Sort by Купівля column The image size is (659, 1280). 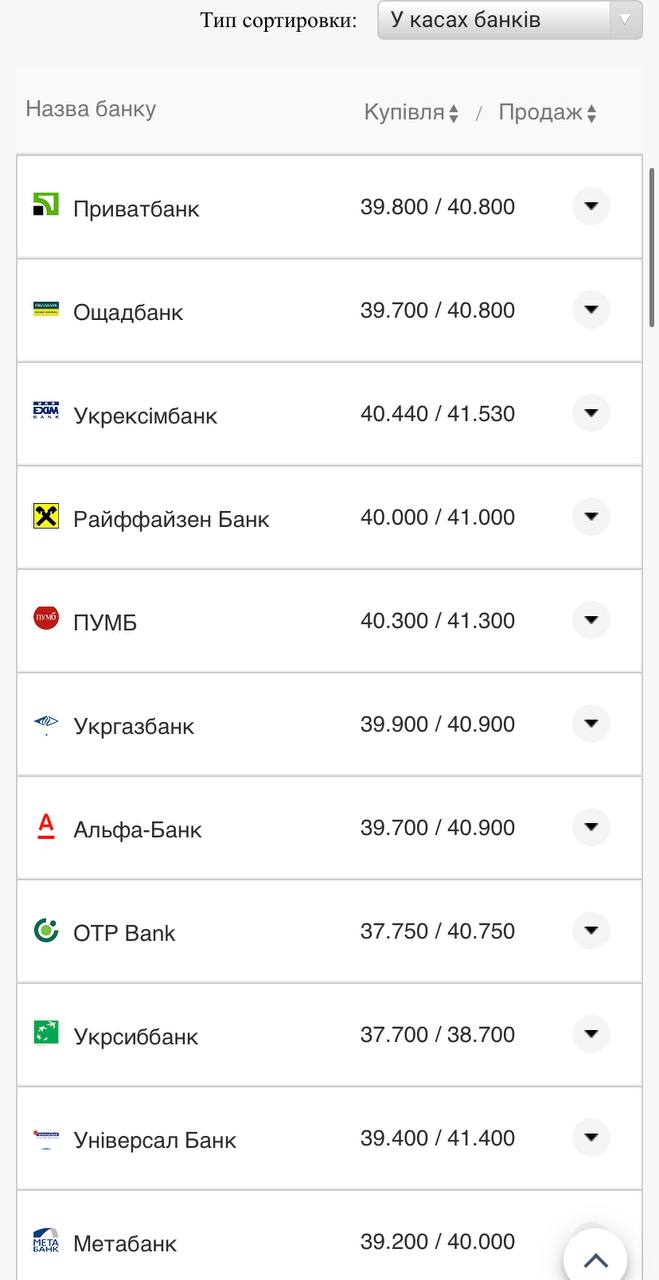coord(411,113)
